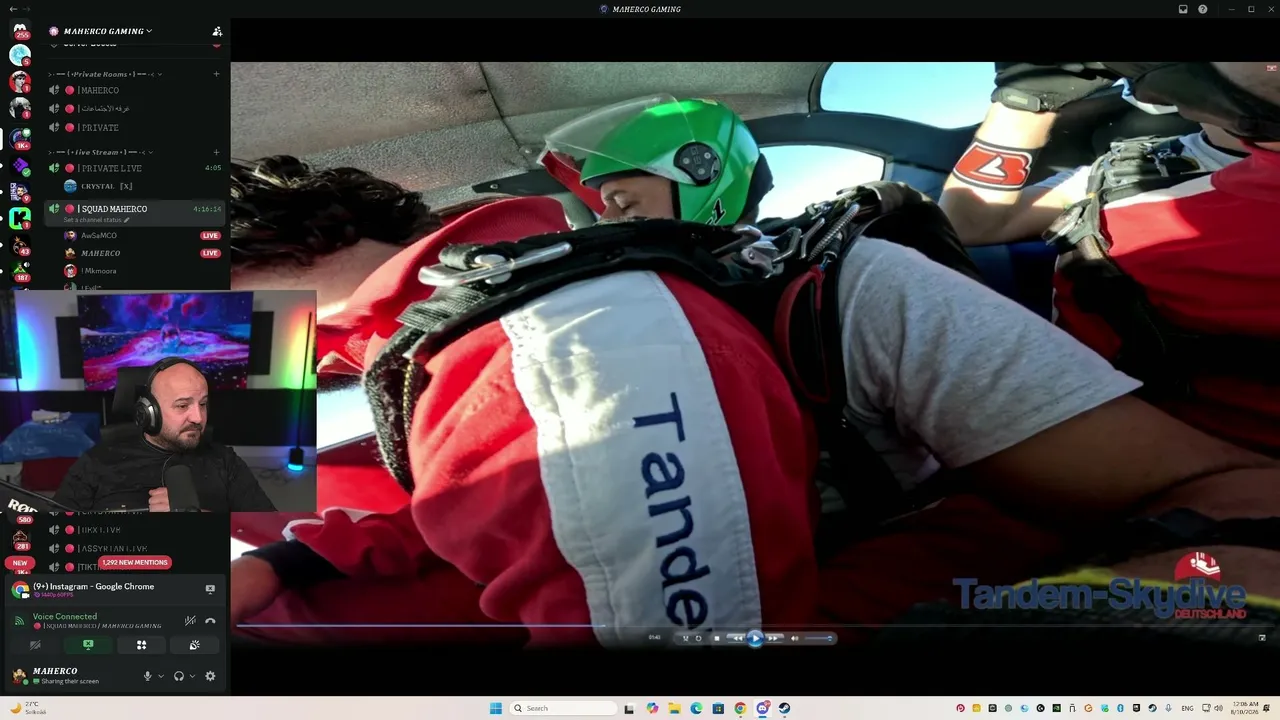The height and width of the screenshot is (720, 1280).
Task: Open microphone input options dropdown
Action: 161,676
